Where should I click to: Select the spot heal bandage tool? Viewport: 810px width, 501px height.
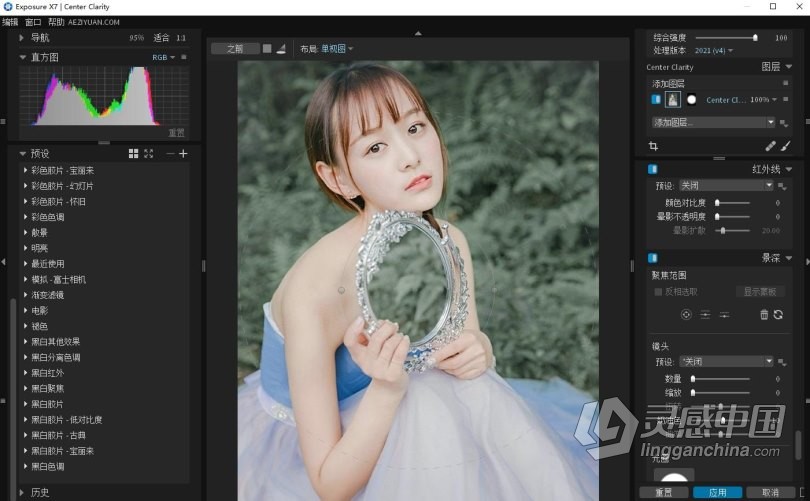pos(770,146)
